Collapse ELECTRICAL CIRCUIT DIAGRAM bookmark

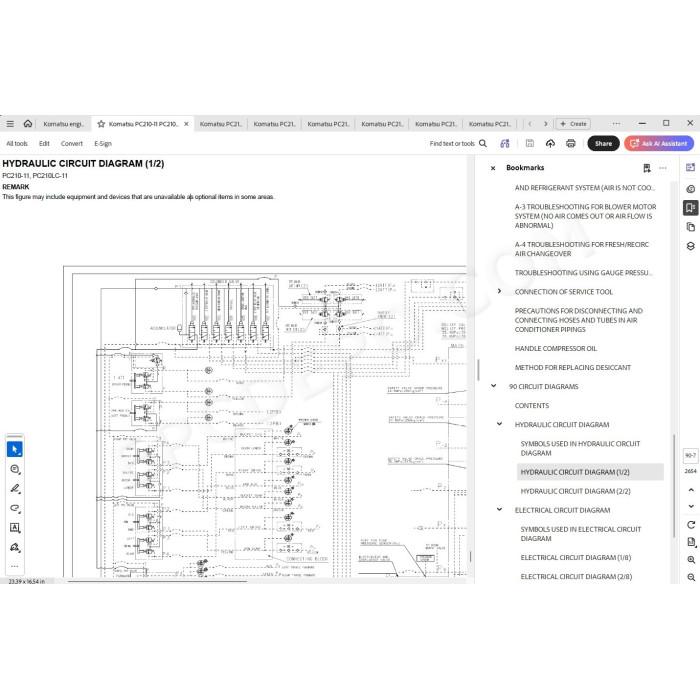[499, 509]
